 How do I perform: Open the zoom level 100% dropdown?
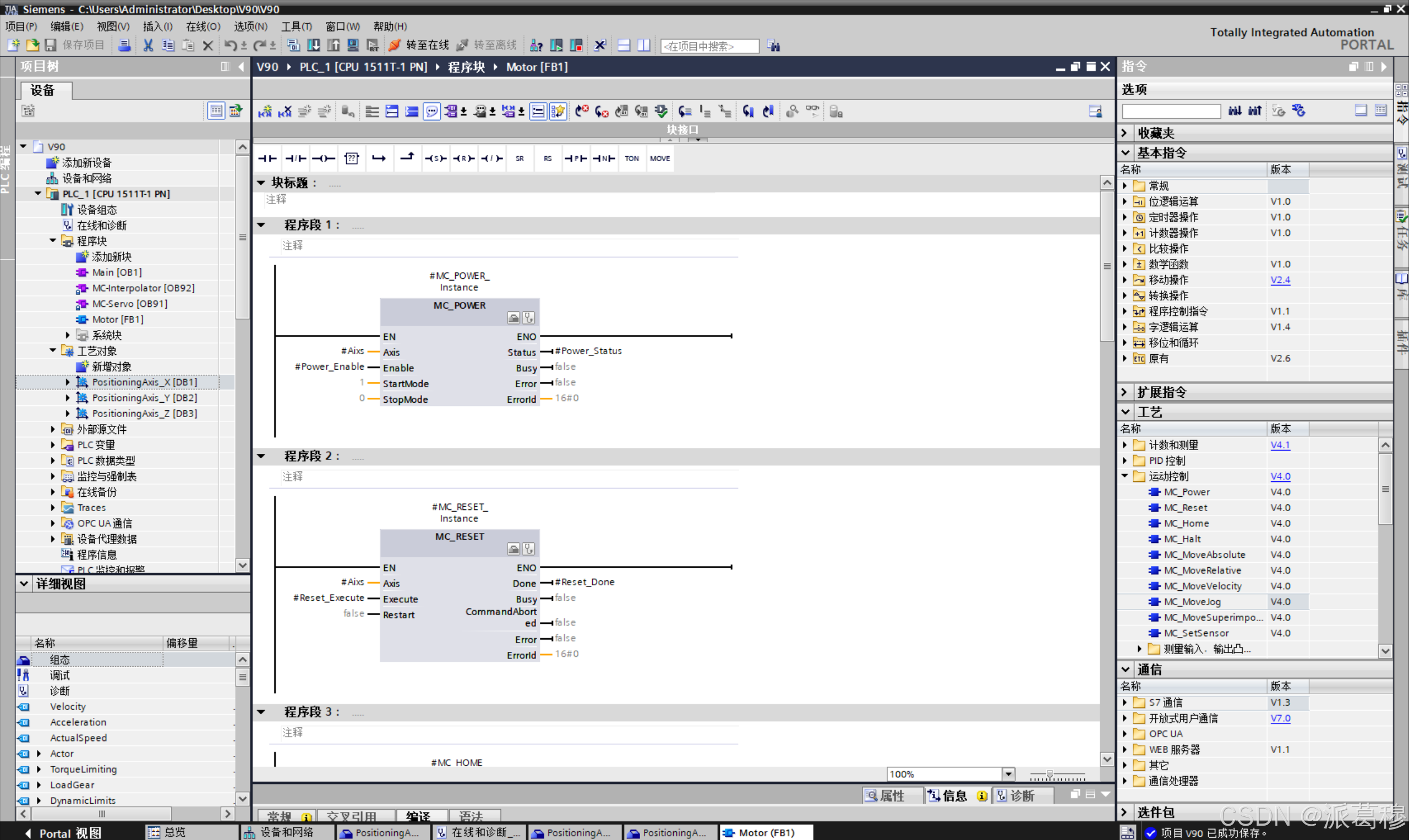[x=1008, y=774]
